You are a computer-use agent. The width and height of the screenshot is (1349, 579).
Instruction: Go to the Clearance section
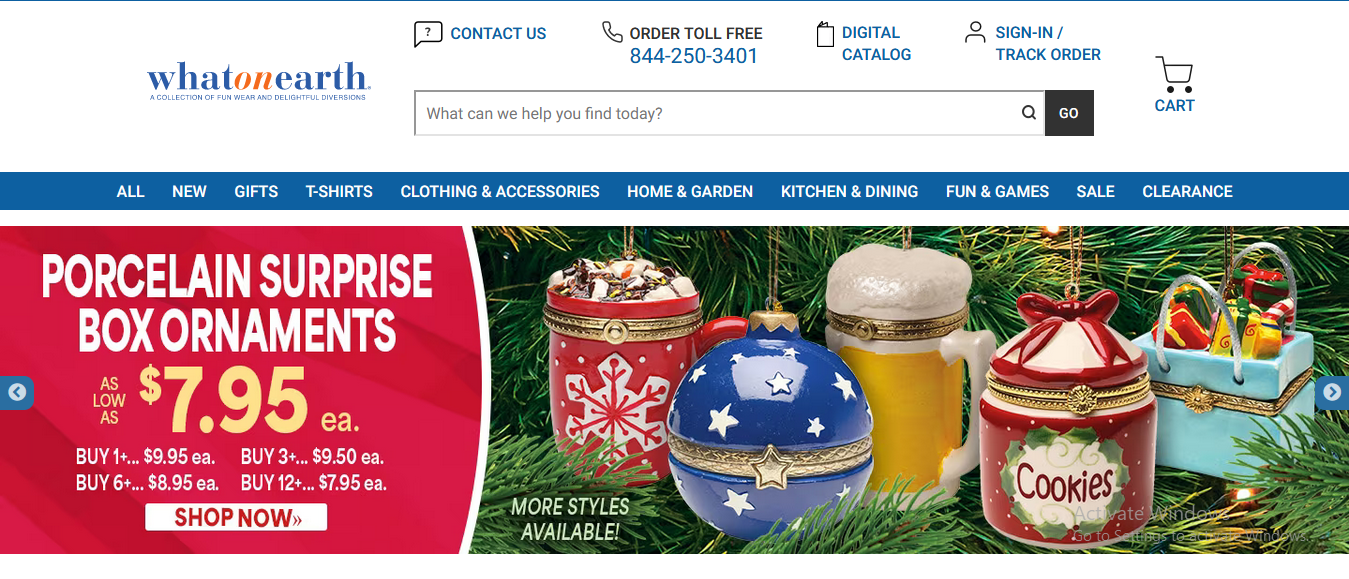point(1187,191)
